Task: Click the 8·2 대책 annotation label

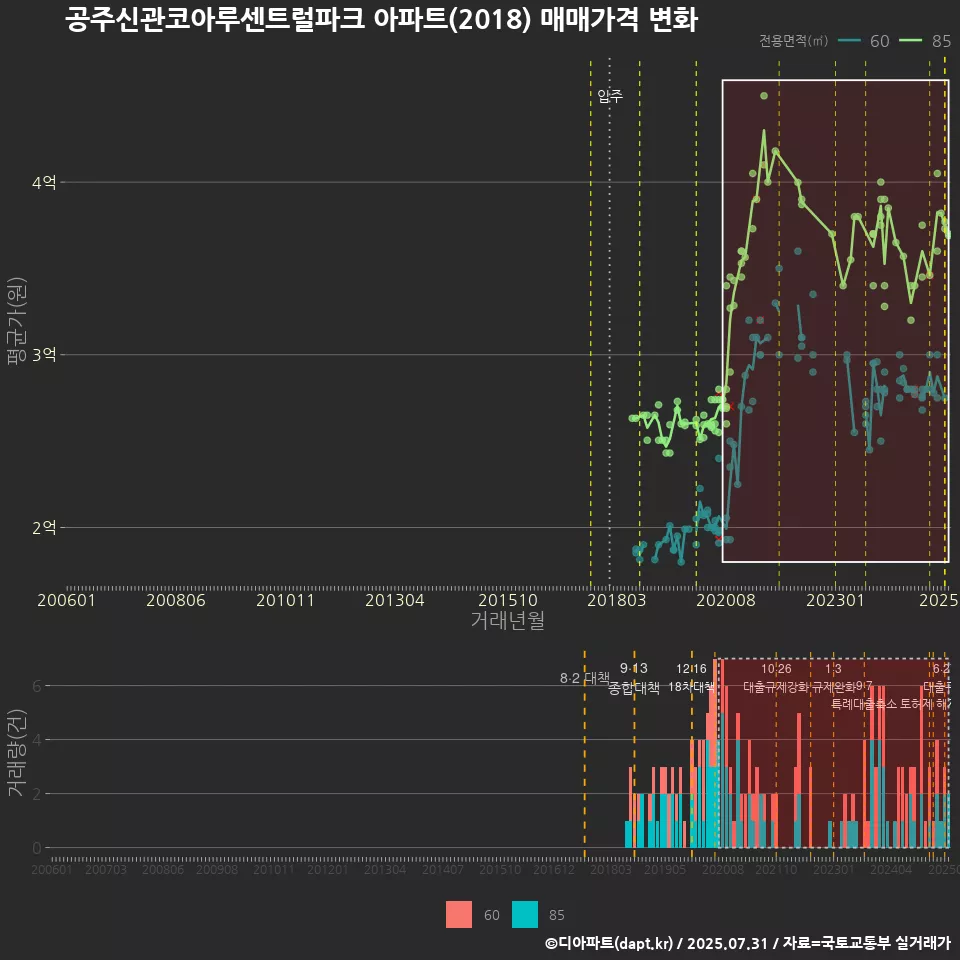Action: pyautogui.click(x=585, y=678)
